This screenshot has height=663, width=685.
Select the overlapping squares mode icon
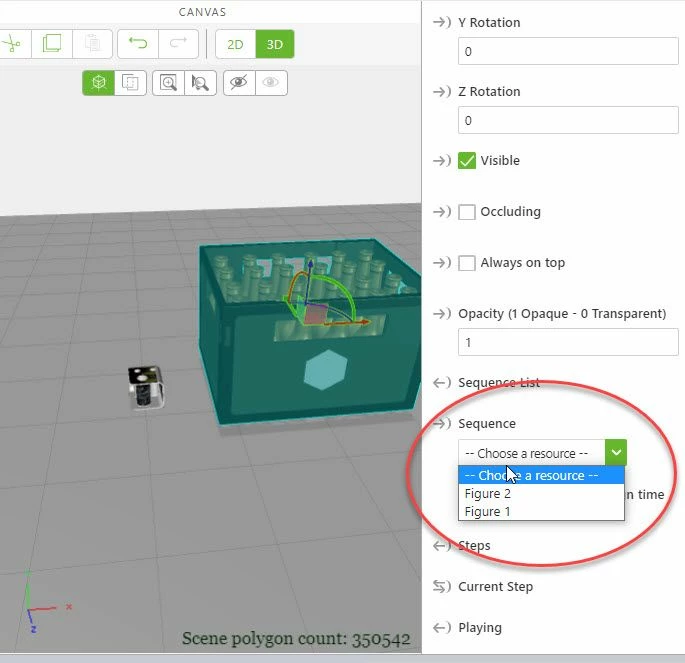tap(130, 83)
